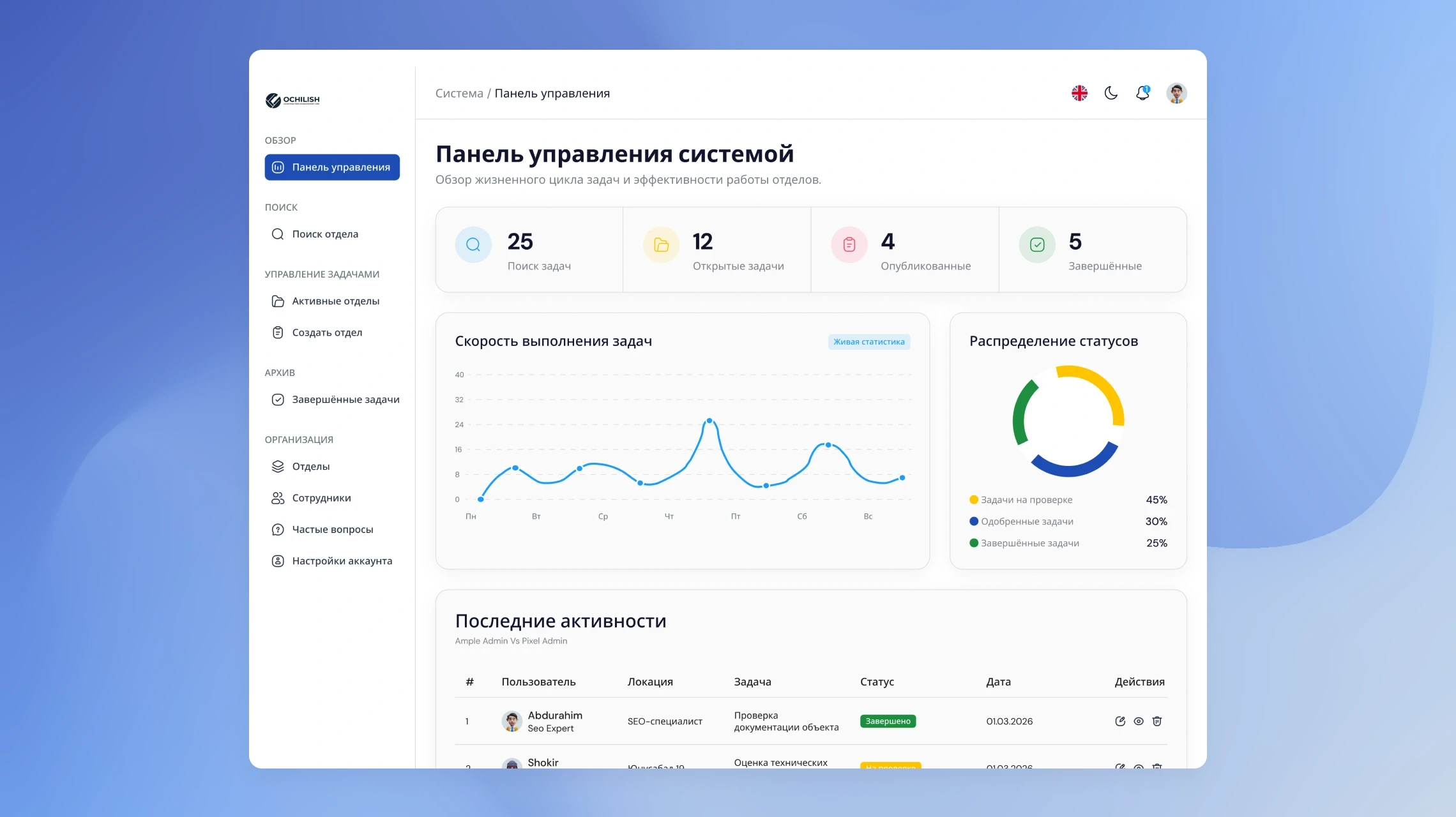Toggle dark mode moon icon
Screen dimensions: 1456x817
pos(1111,93)
